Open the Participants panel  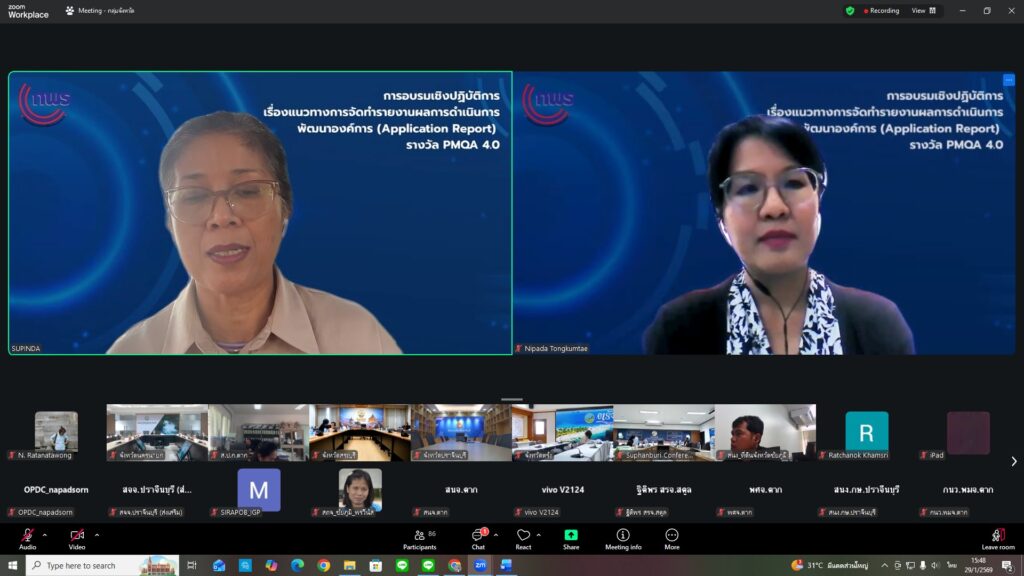click(x=419, y=539)
